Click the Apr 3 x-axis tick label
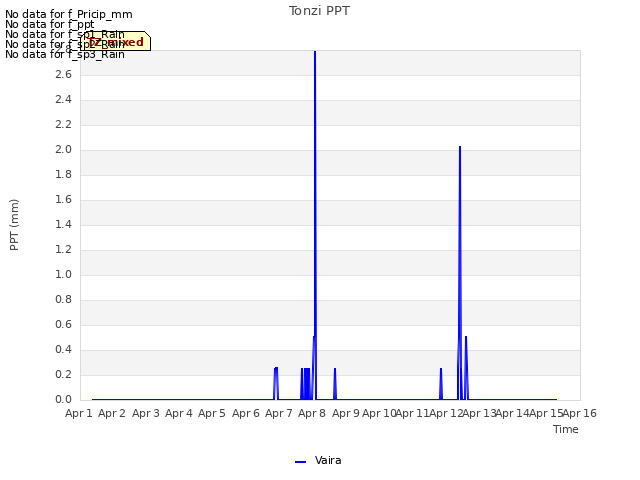 tap(146, 413)
